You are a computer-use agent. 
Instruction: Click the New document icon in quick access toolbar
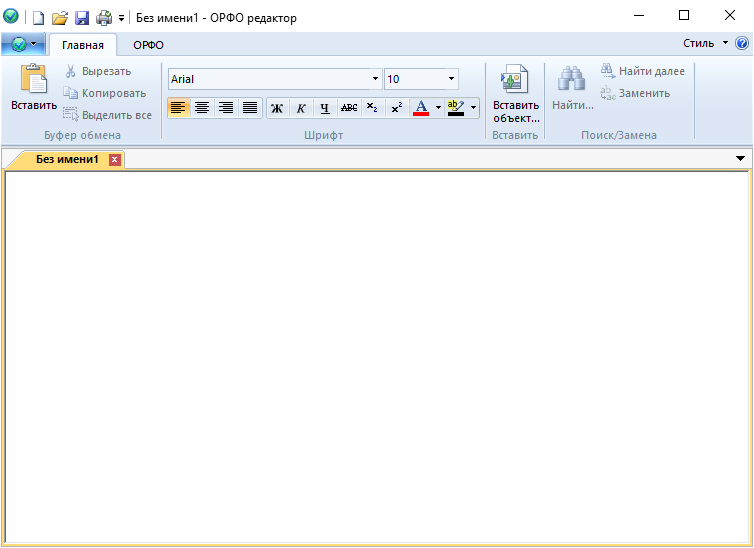[x=39, y=18]
